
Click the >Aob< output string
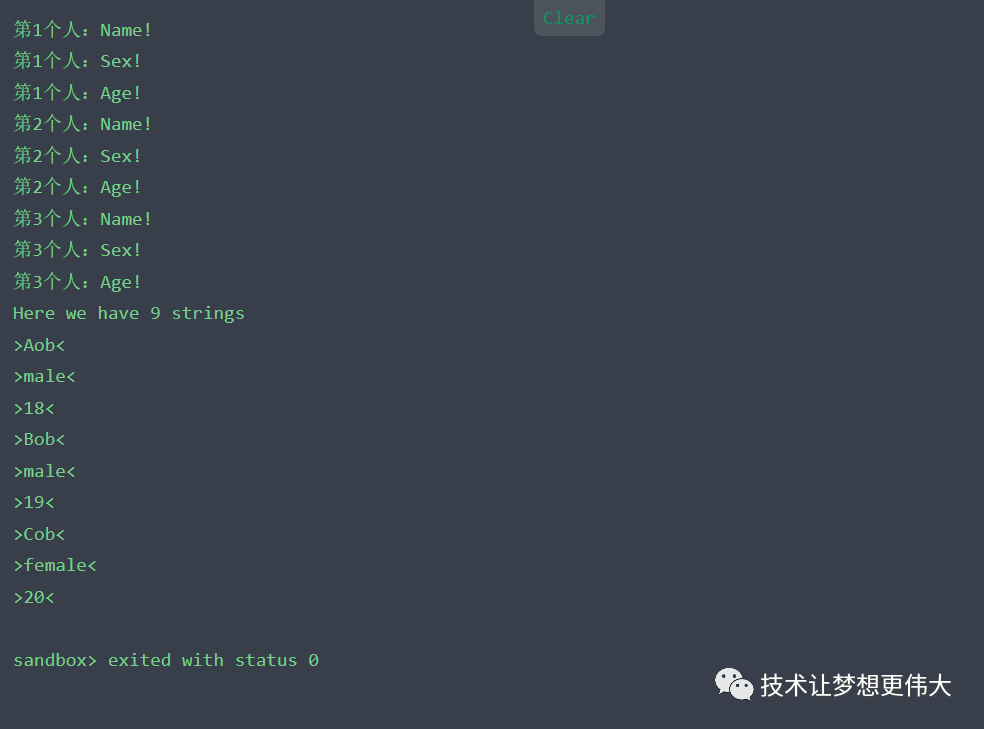pyautogui.click(x=39, y=345)
